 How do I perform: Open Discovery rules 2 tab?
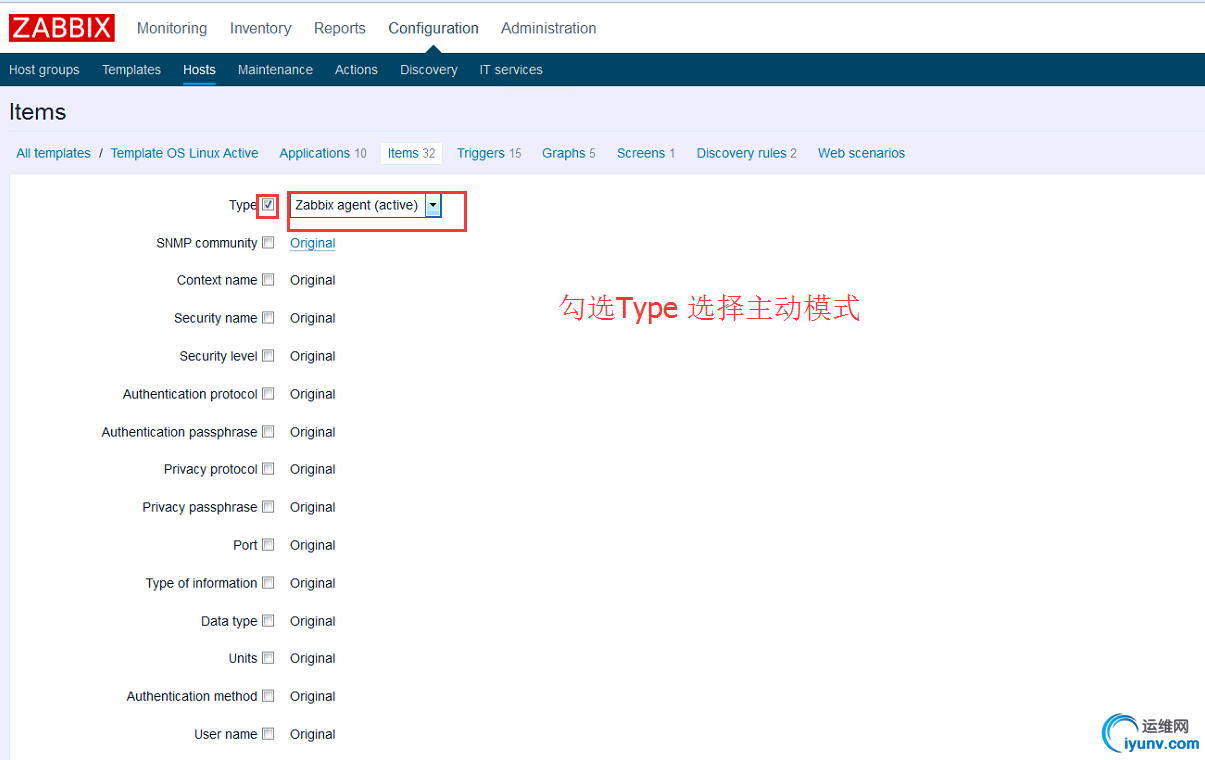point(747,153)
